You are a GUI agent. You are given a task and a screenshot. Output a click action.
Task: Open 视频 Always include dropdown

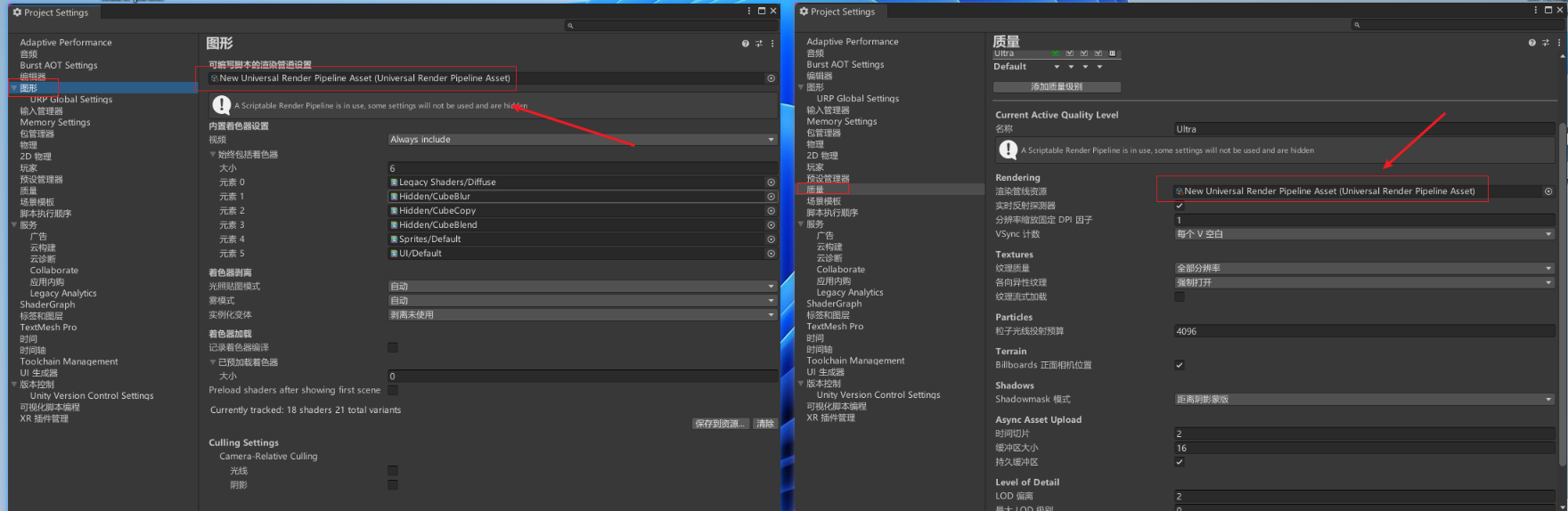pos(583,140)
